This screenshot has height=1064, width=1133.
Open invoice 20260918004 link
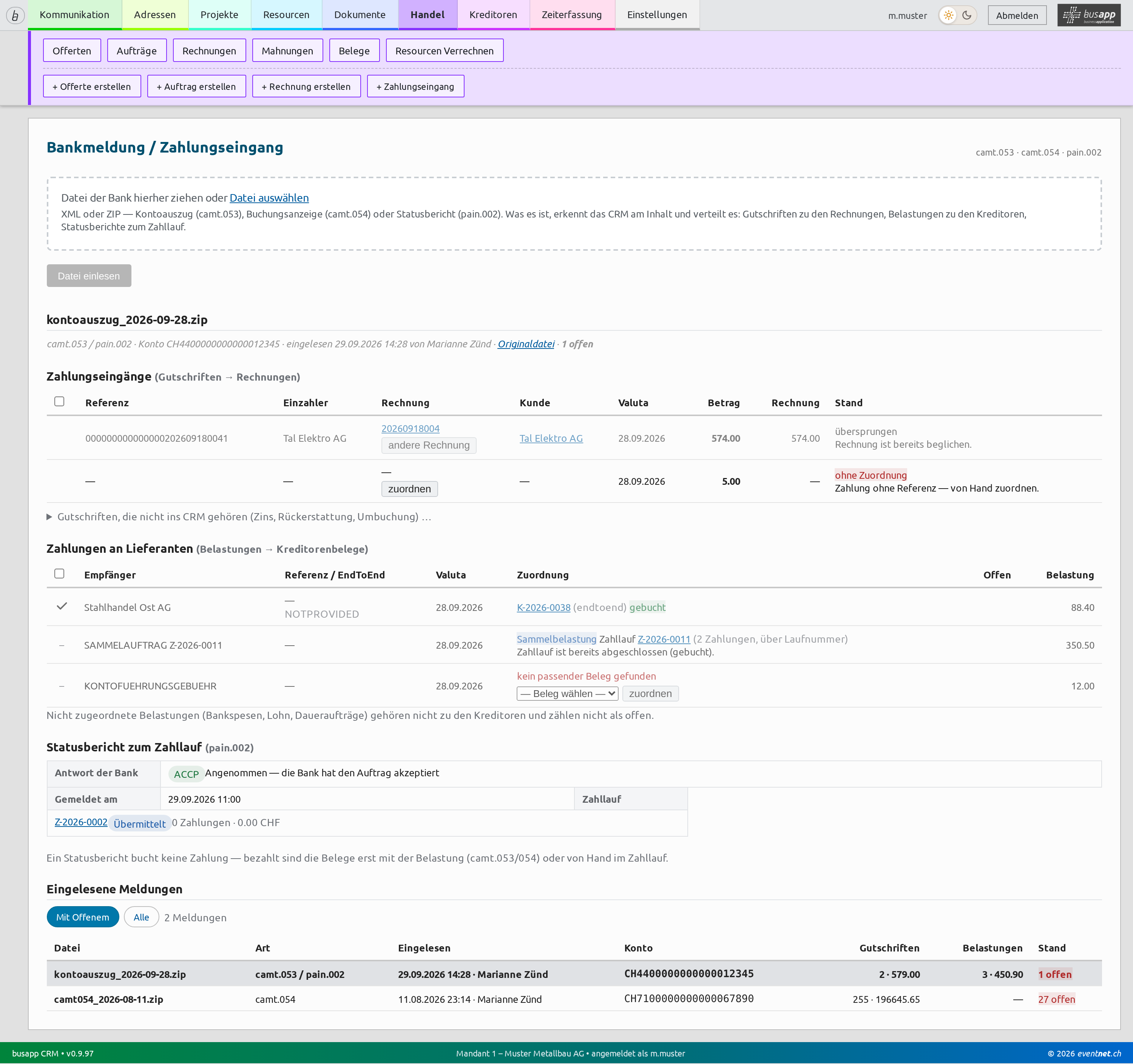point(411,429)
